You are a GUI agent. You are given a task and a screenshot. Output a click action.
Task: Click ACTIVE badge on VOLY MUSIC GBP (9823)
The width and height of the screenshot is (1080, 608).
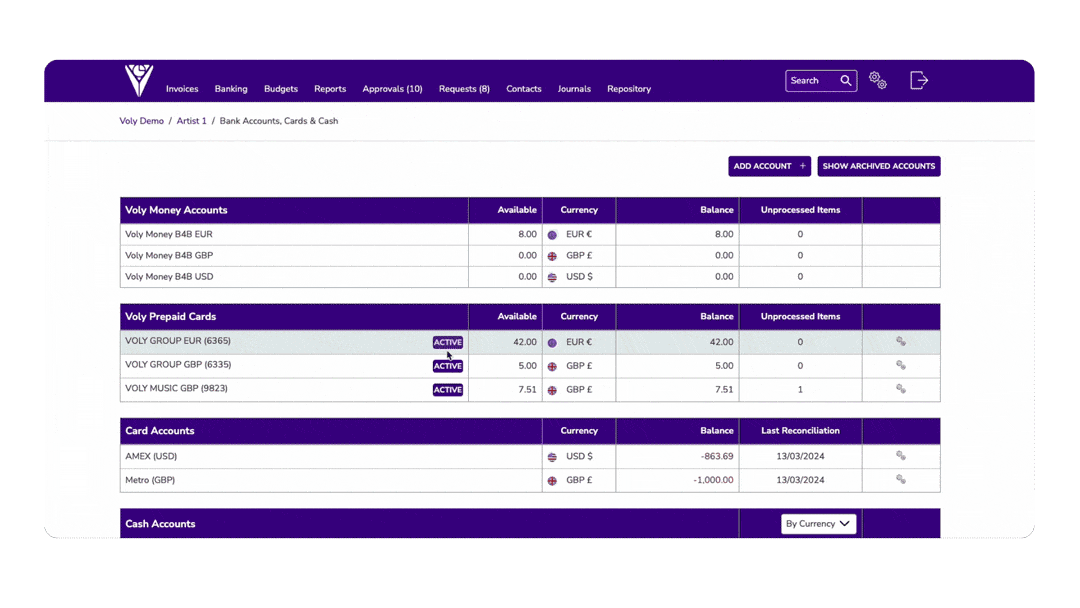pyautogui.click(x=448, y=390)
